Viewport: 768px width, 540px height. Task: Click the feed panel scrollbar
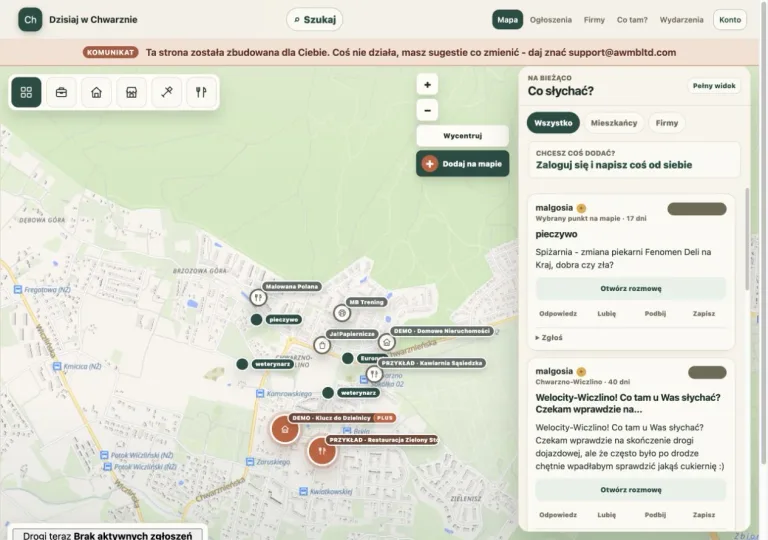(x=747, y=239)
